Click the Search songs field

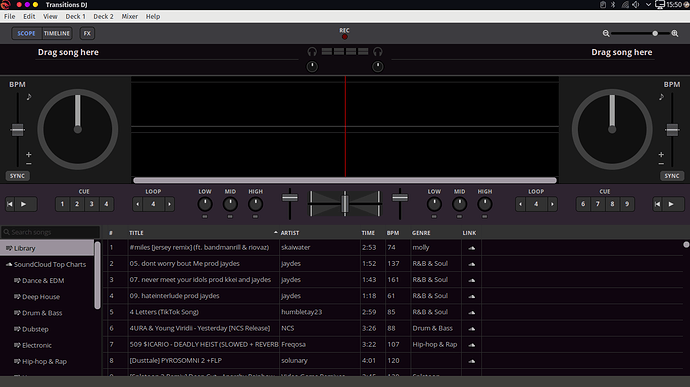coord(51,232)
